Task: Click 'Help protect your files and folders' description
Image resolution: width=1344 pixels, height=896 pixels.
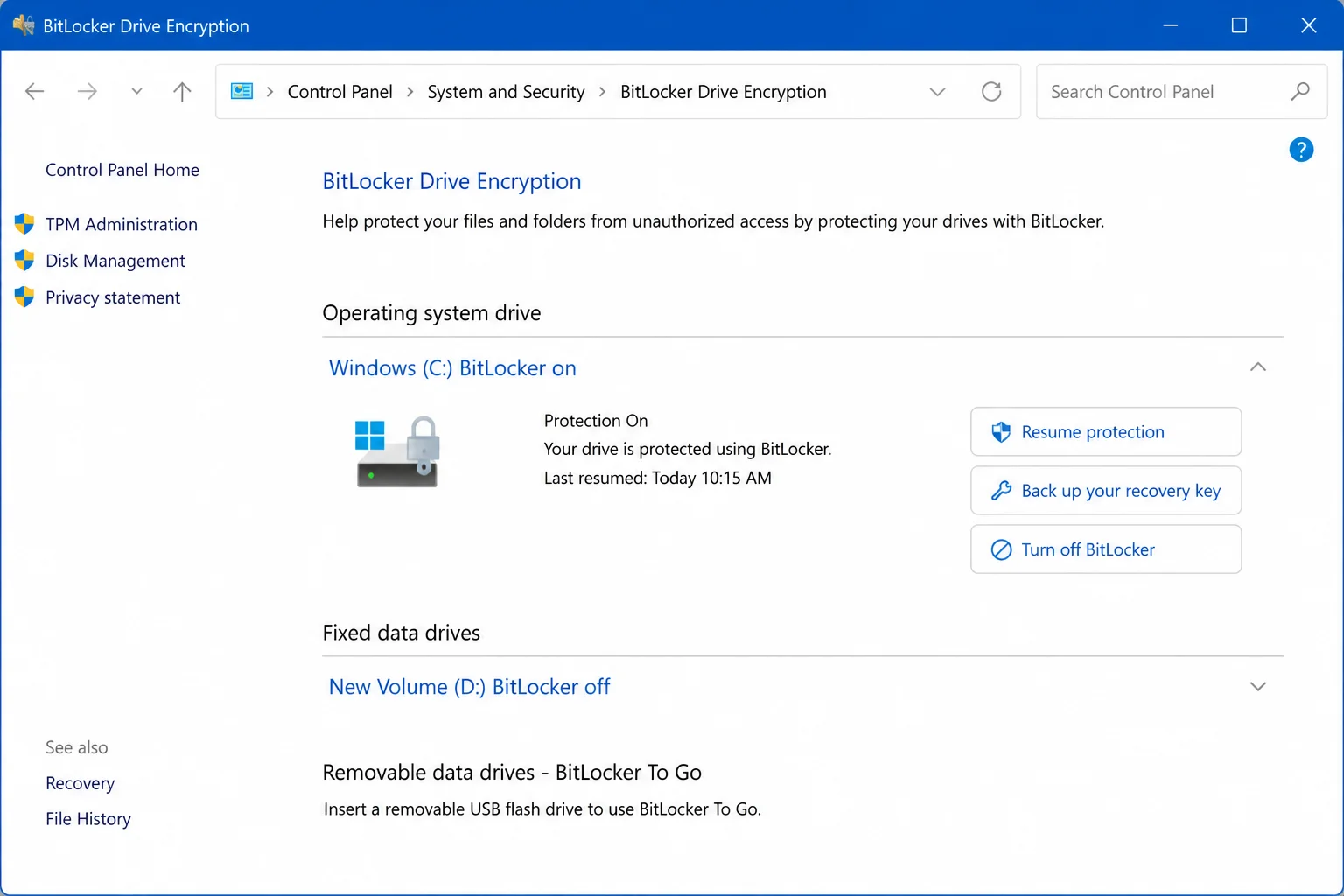Action: [713, 221]
